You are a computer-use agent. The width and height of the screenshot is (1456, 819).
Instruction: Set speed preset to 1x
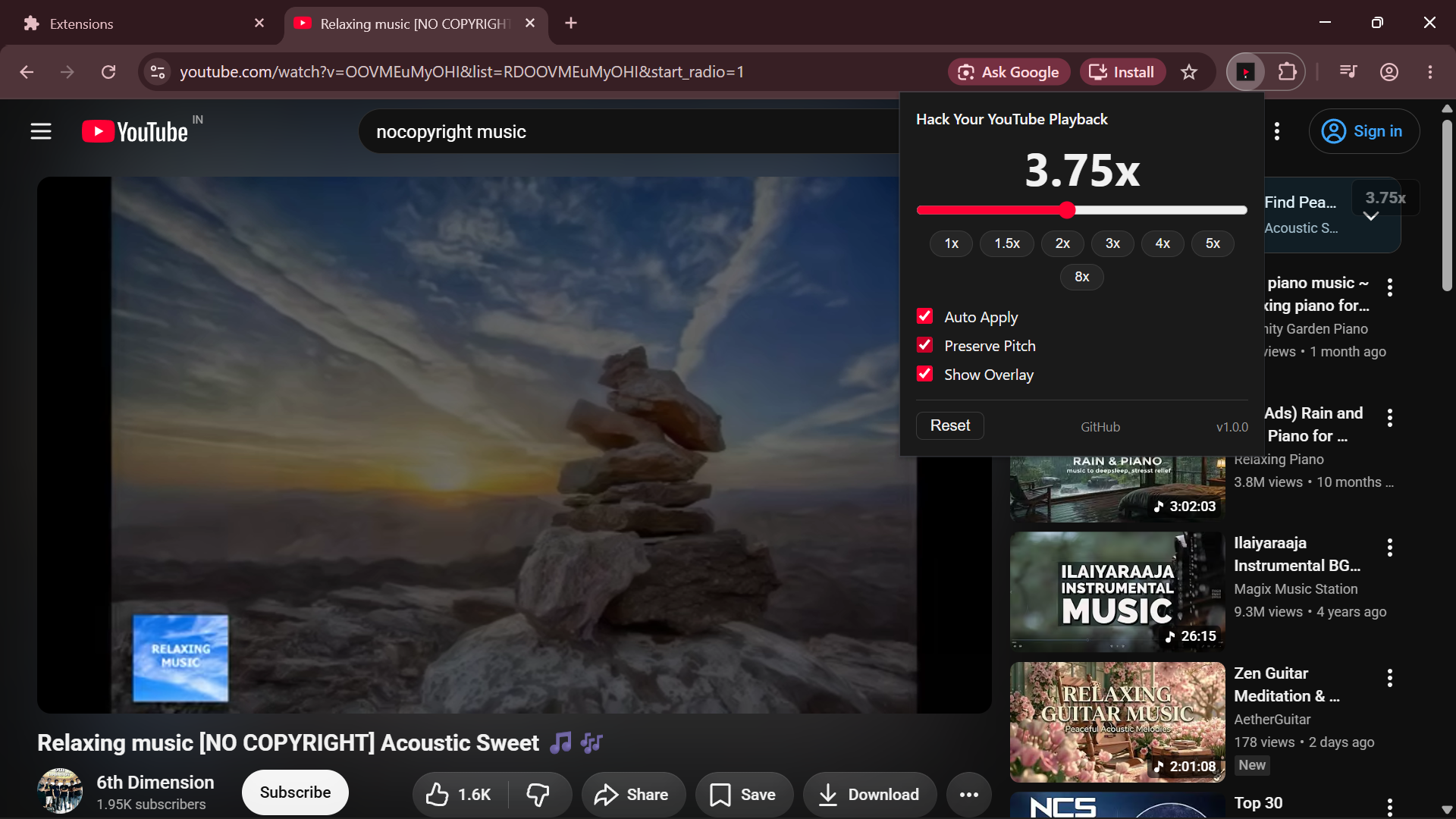tap(951, 243)
